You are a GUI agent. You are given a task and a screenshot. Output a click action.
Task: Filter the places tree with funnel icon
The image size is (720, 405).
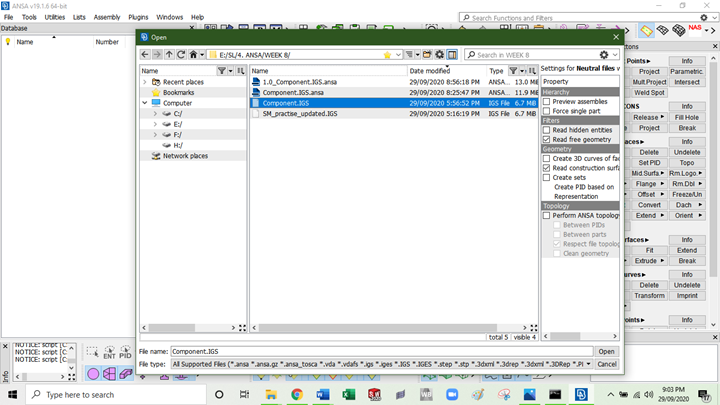point(222,71)
